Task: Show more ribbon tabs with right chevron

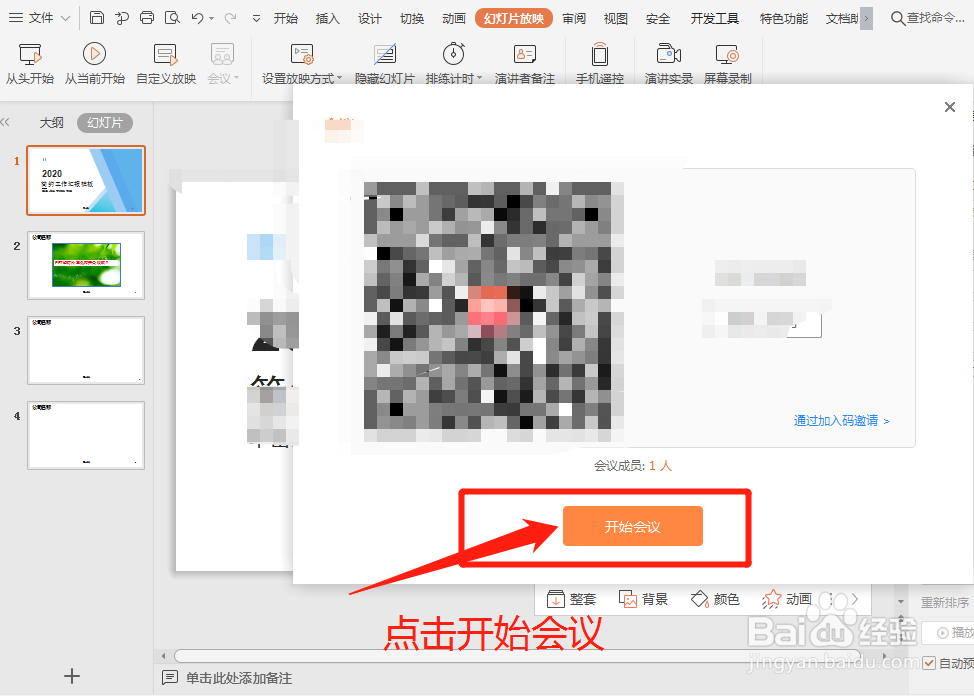Action: (867, 19)
